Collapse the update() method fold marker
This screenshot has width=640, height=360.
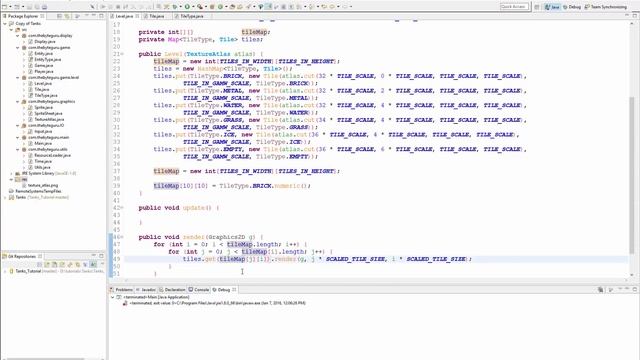point(122,208)
